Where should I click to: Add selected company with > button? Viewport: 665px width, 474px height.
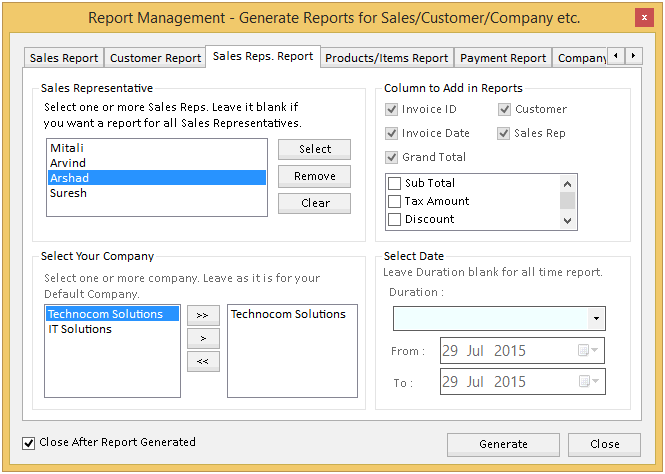point(203,338)
